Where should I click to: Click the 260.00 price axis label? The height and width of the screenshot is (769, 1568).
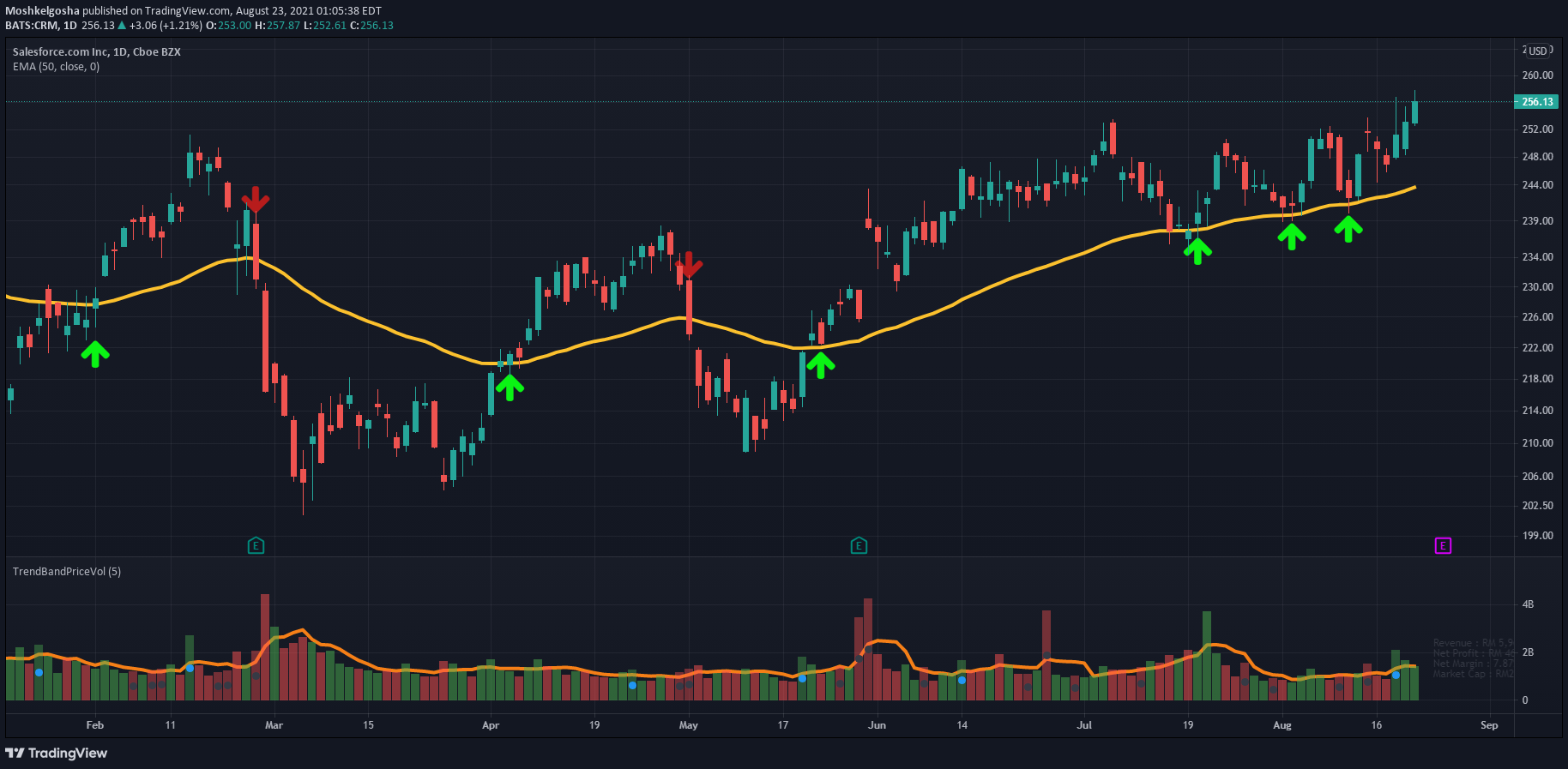click(1537, 75)
